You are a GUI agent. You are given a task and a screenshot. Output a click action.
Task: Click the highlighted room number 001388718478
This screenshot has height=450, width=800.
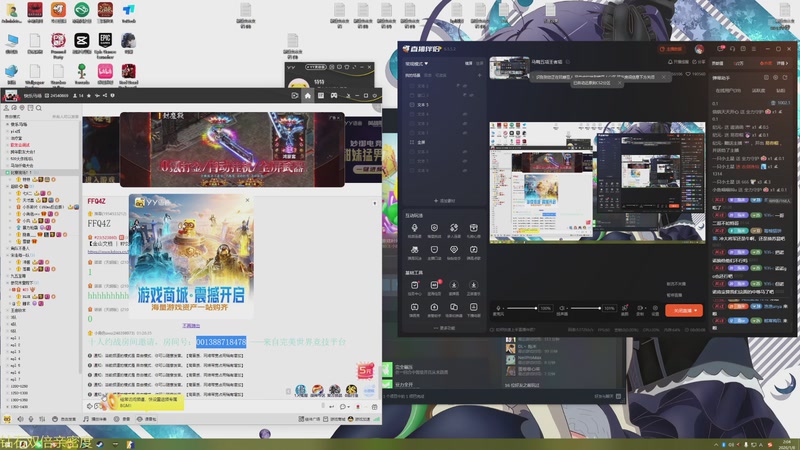tap(221, 342)
